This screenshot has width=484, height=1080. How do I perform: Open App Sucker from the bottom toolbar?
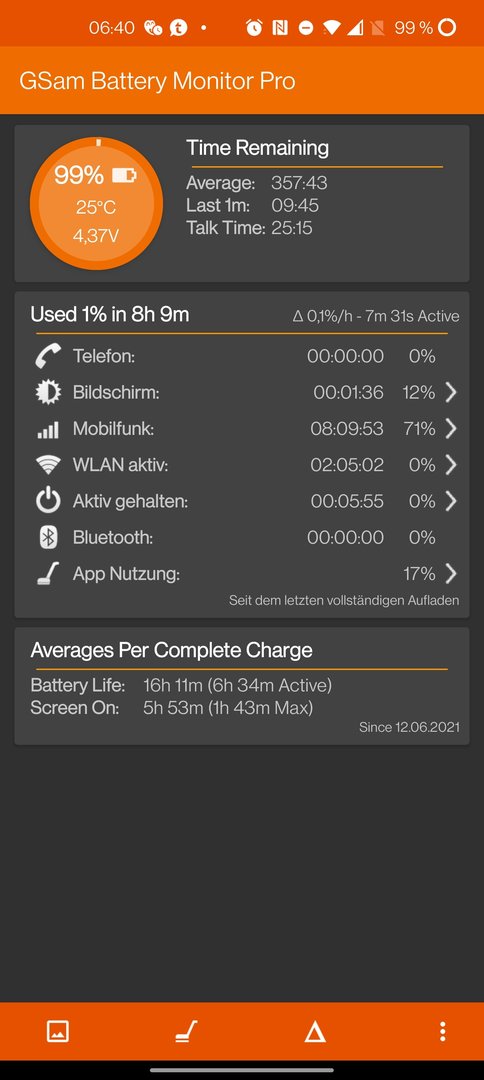tap(186, 1031)
